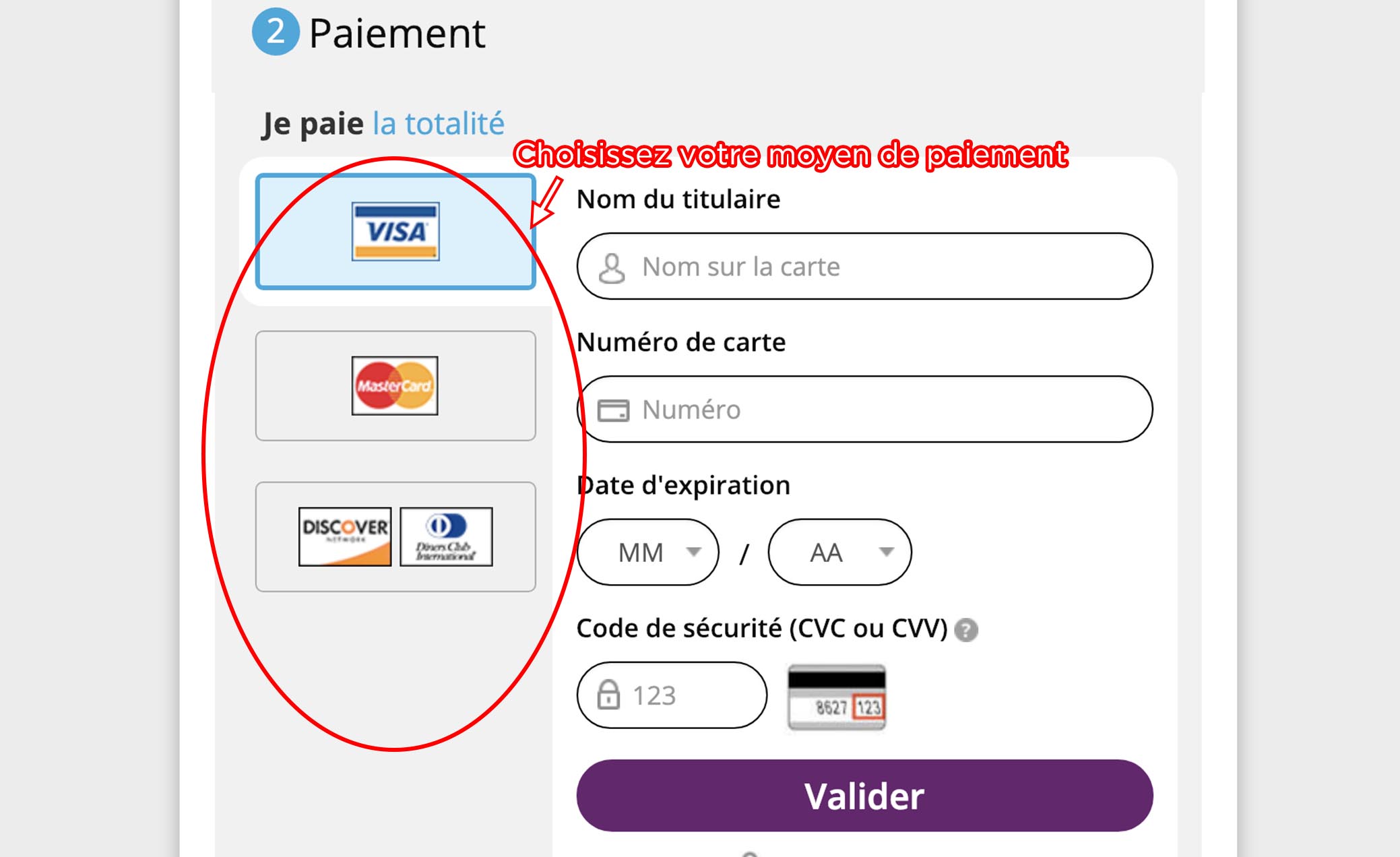Open the MM expiration month dropdown
This screenshot has width=1400, height=857.
point(647,552)
